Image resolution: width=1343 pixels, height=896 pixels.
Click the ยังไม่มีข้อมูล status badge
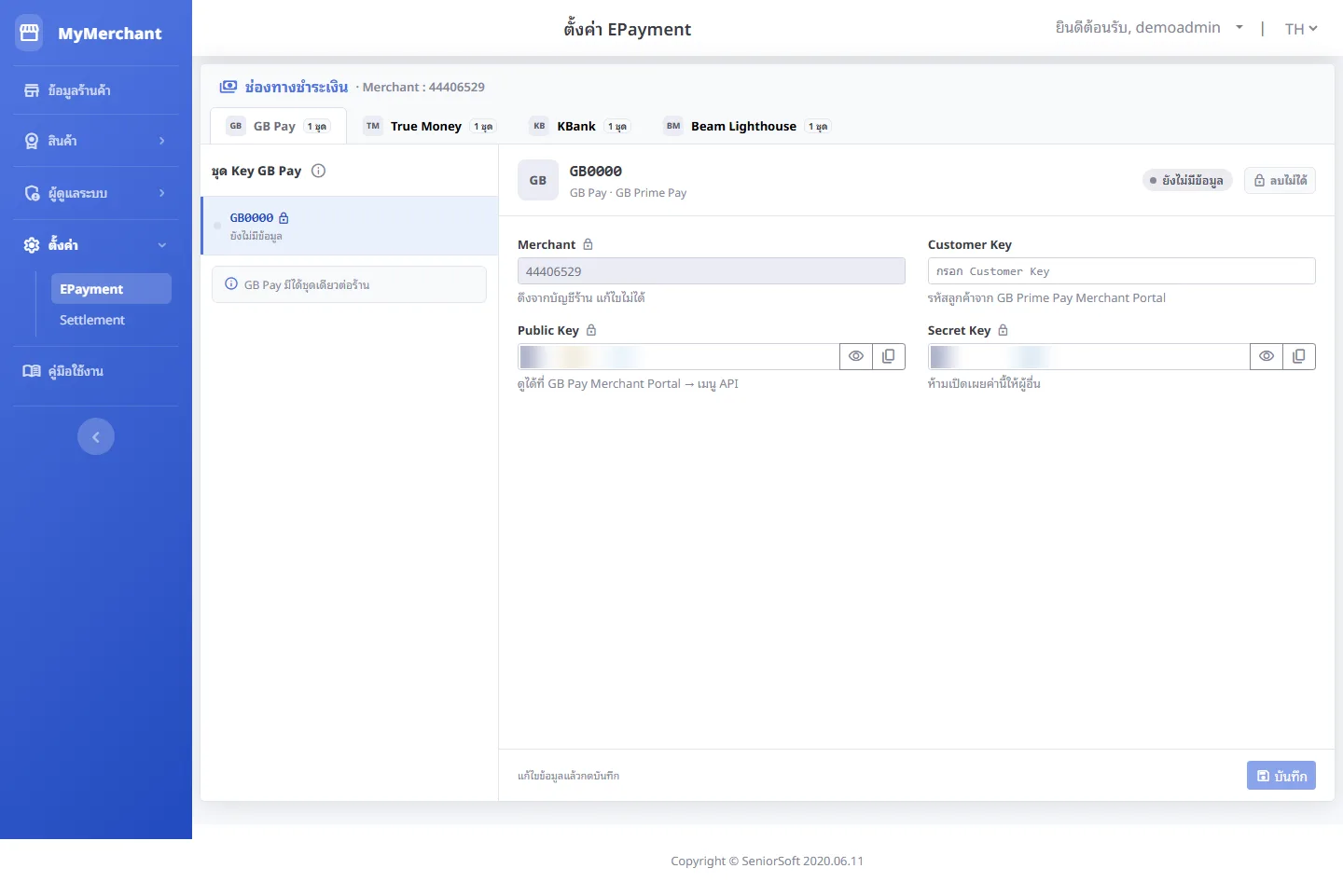click(x=1187, y=181)
